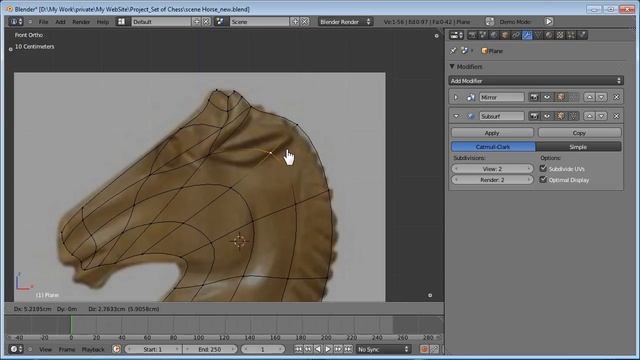Apply the Subsurf modifier
The image size is (640, 360).
point(492,133)
